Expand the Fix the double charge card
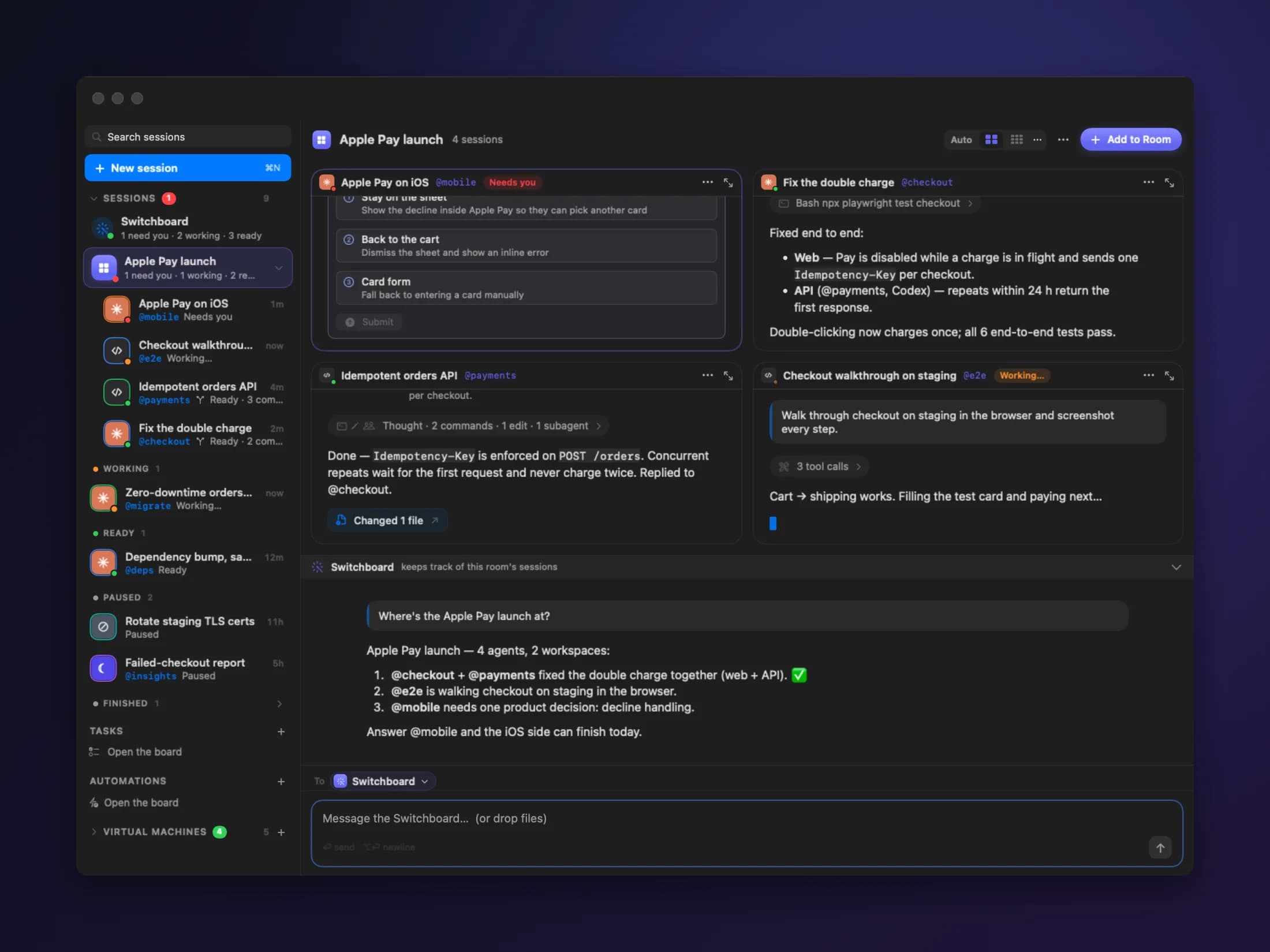This screenshot has height=952, width=1270. click(x=1169, y=182)
